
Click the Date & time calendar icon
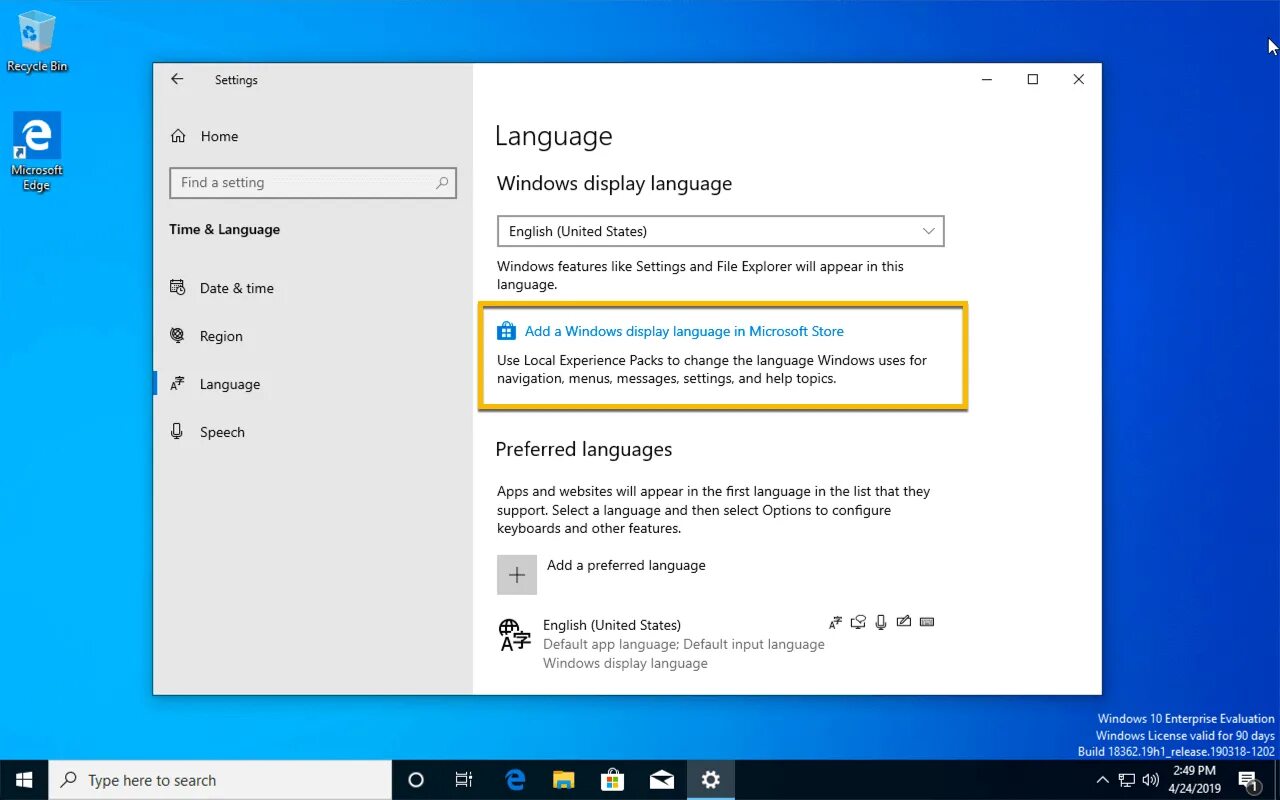[178, 288]
